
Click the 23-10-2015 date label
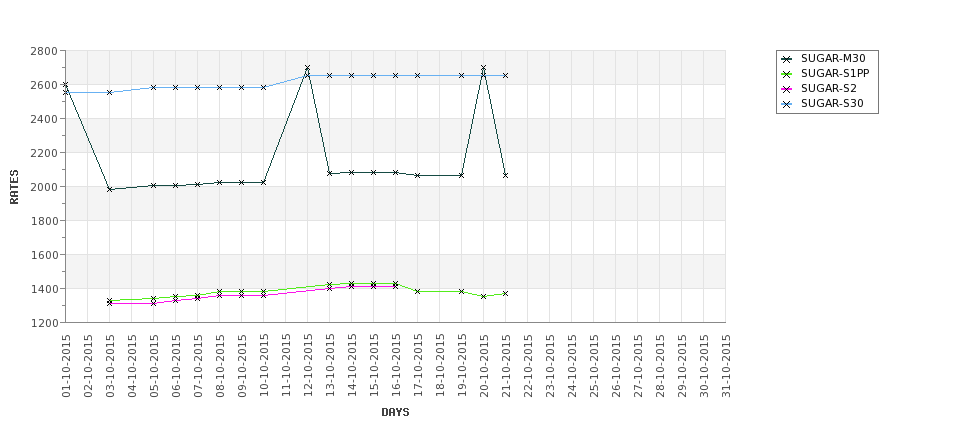pos(550,366)
